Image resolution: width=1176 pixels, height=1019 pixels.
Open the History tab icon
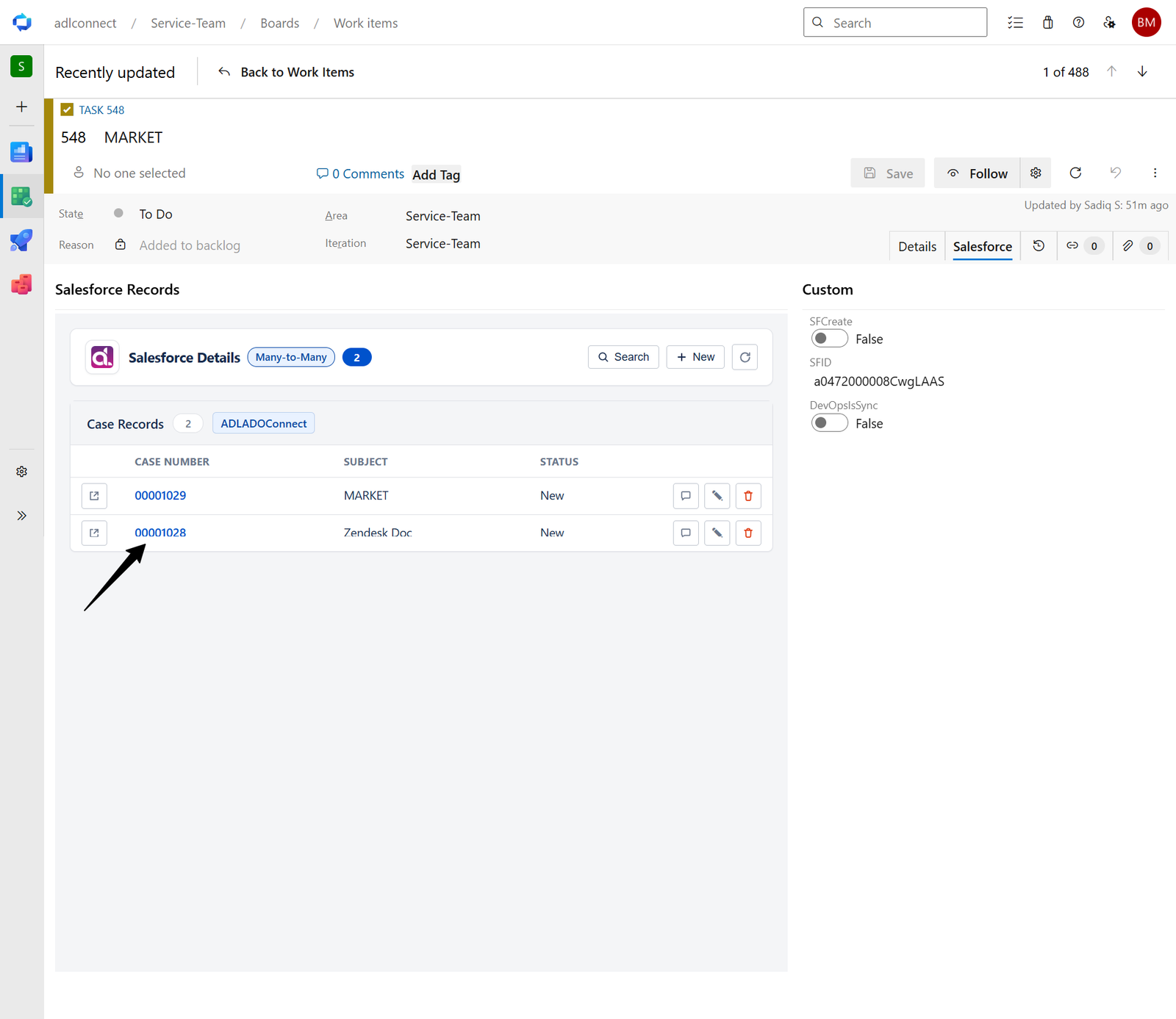tap(1039, 246)
